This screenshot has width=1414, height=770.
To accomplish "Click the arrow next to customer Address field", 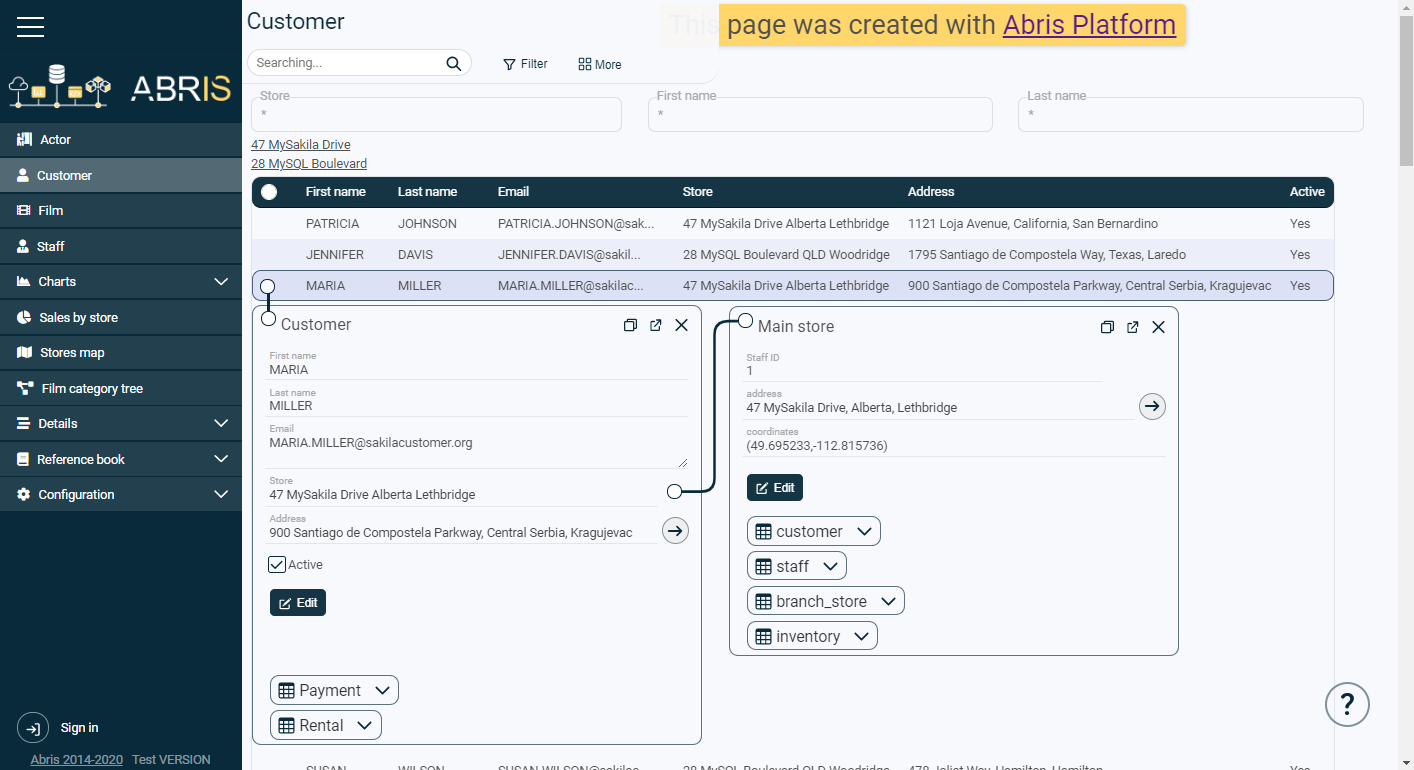I will (x=675, y=530).
